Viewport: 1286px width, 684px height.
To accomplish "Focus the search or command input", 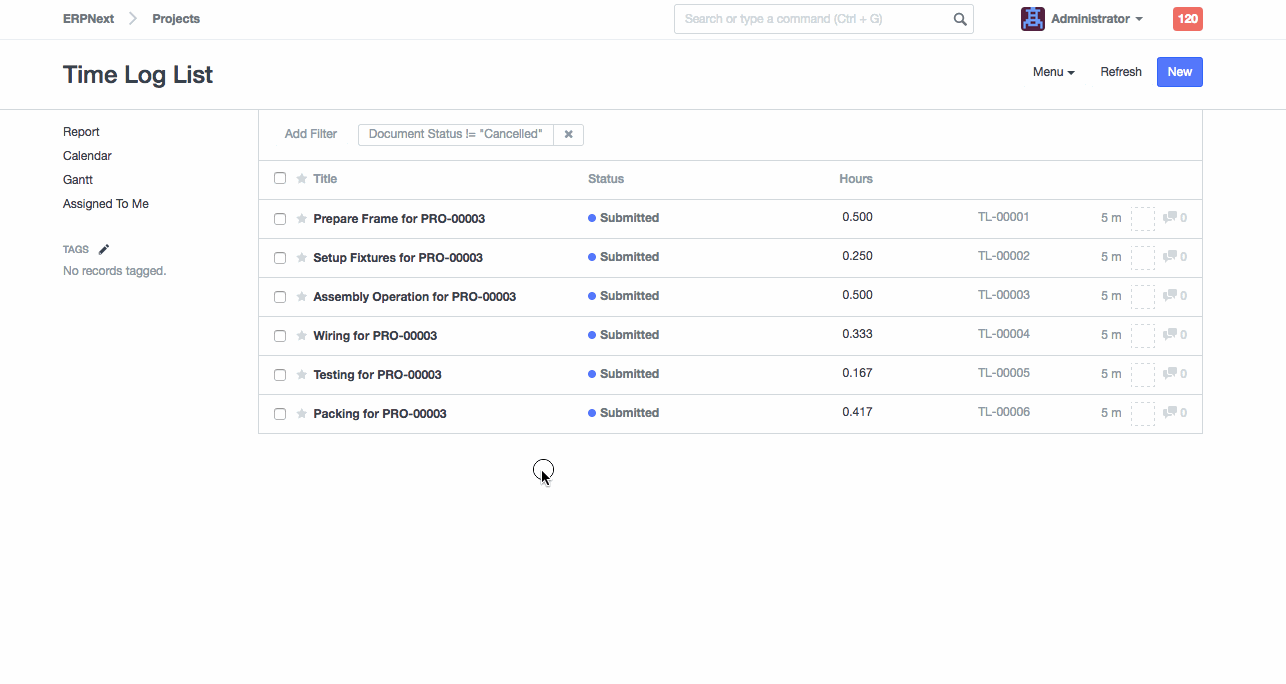I will [812, 19].
